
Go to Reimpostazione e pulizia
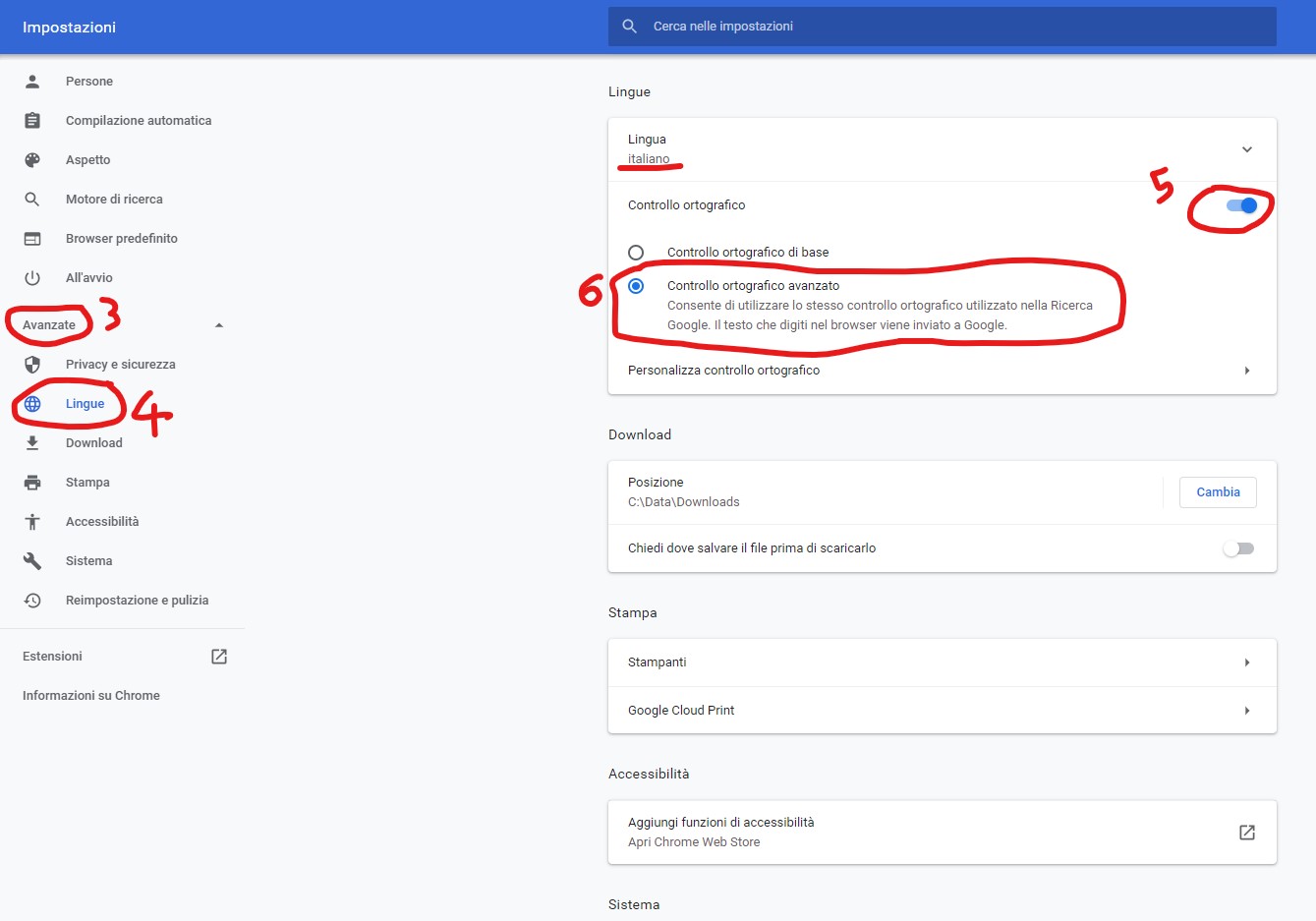[137, 601]
